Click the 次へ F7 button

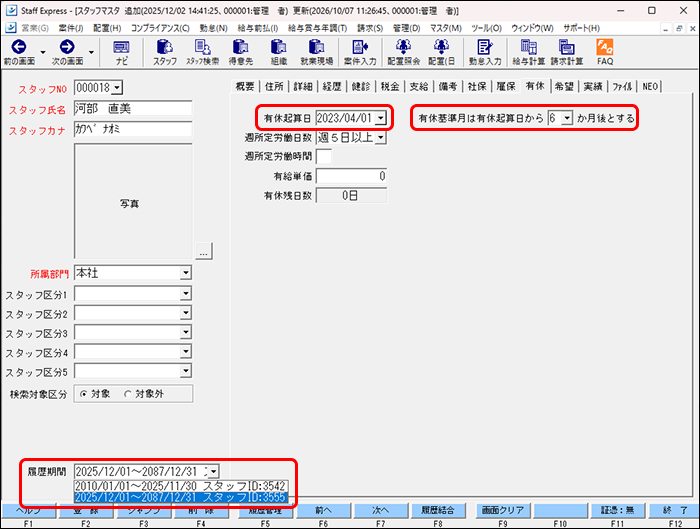[x=380, y=510]
